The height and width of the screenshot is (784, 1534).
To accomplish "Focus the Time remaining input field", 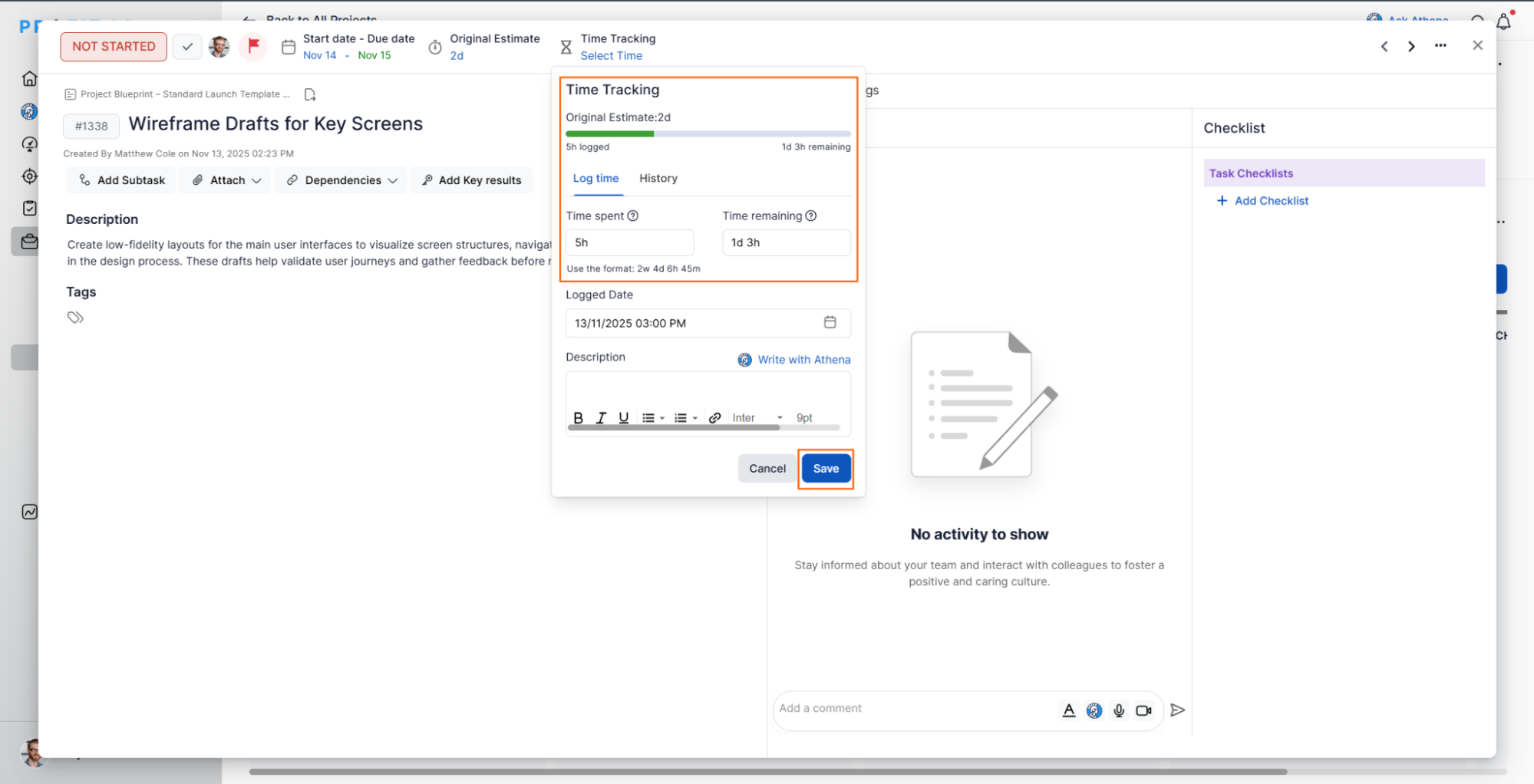I will click(786, 242).
